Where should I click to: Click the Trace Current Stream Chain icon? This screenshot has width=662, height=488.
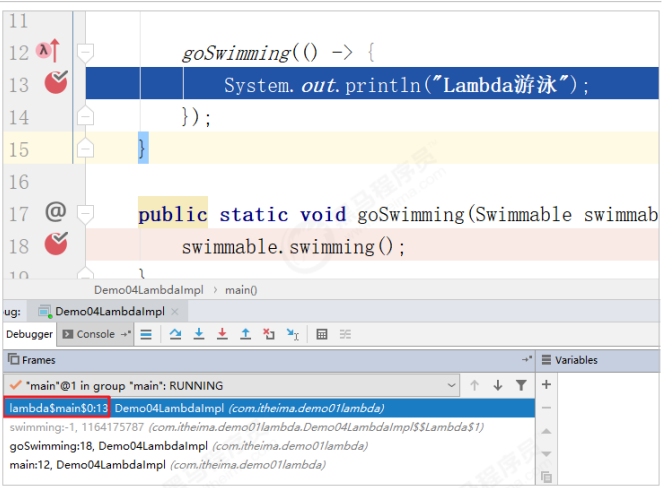pyautogui.click(x=345, y=335)
